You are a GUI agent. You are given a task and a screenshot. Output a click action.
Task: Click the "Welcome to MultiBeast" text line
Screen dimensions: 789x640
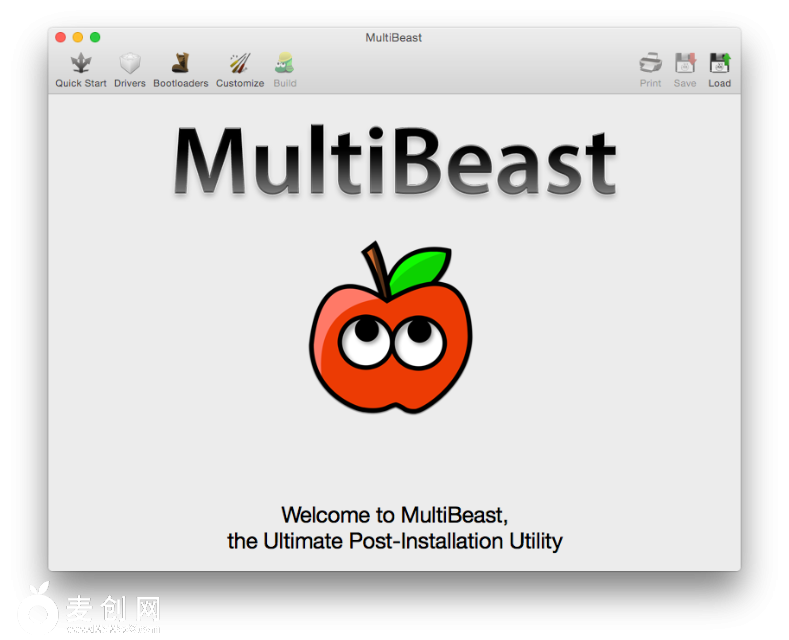(x=394, y=516)
